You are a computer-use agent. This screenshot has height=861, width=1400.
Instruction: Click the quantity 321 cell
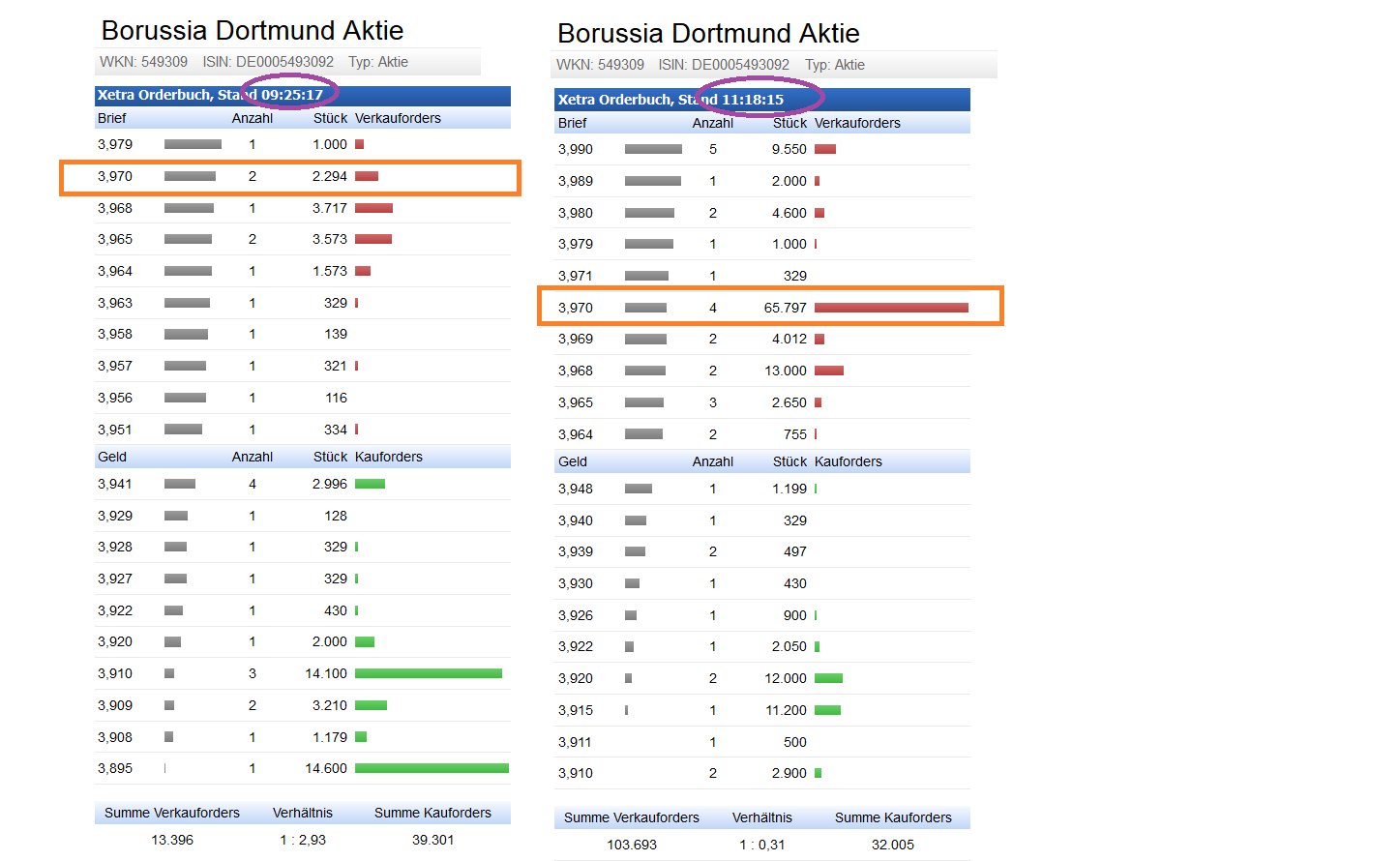click(336, 366)
